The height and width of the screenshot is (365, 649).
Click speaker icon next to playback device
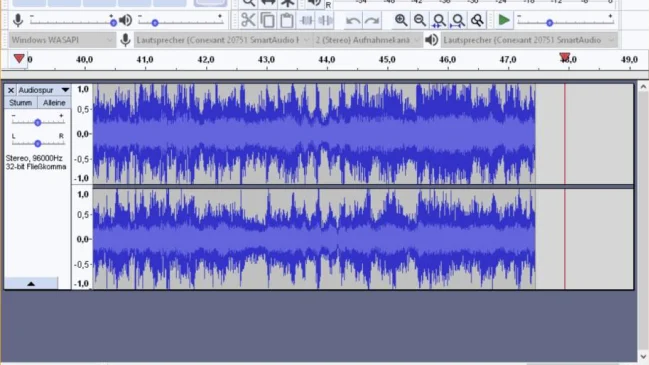pyautogui.click(x=432, y=40)
